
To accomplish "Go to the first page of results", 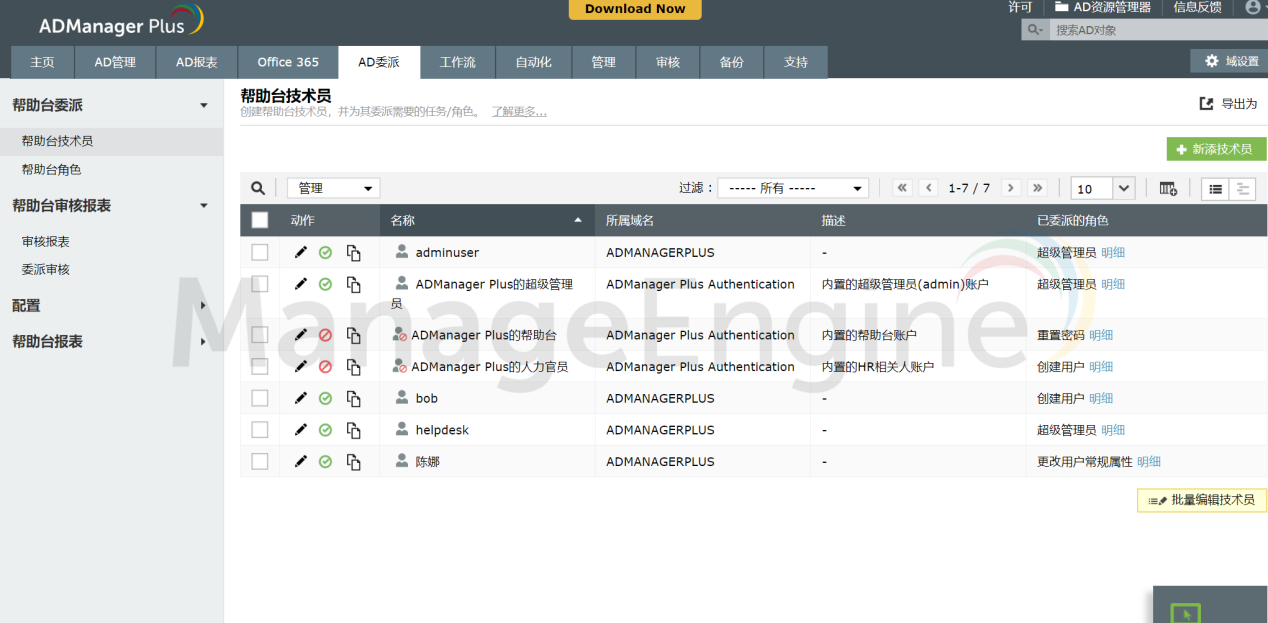I will (903, 188).
